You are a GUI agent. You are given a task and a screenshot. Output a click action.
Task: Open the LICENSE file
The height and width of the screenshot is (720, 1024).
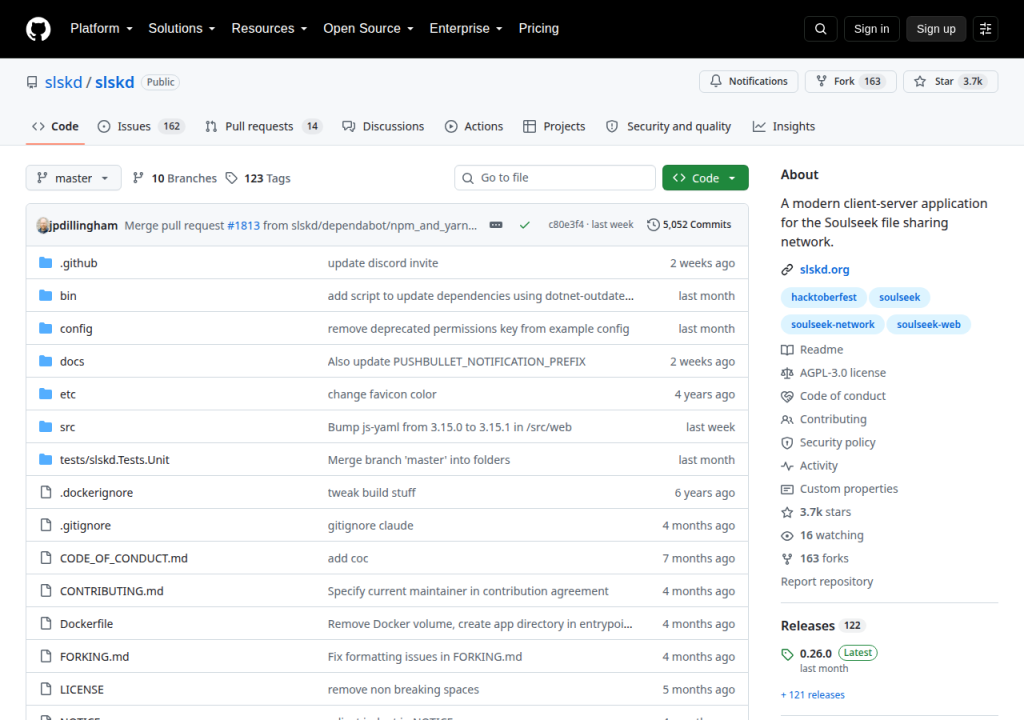pos(82,689)
